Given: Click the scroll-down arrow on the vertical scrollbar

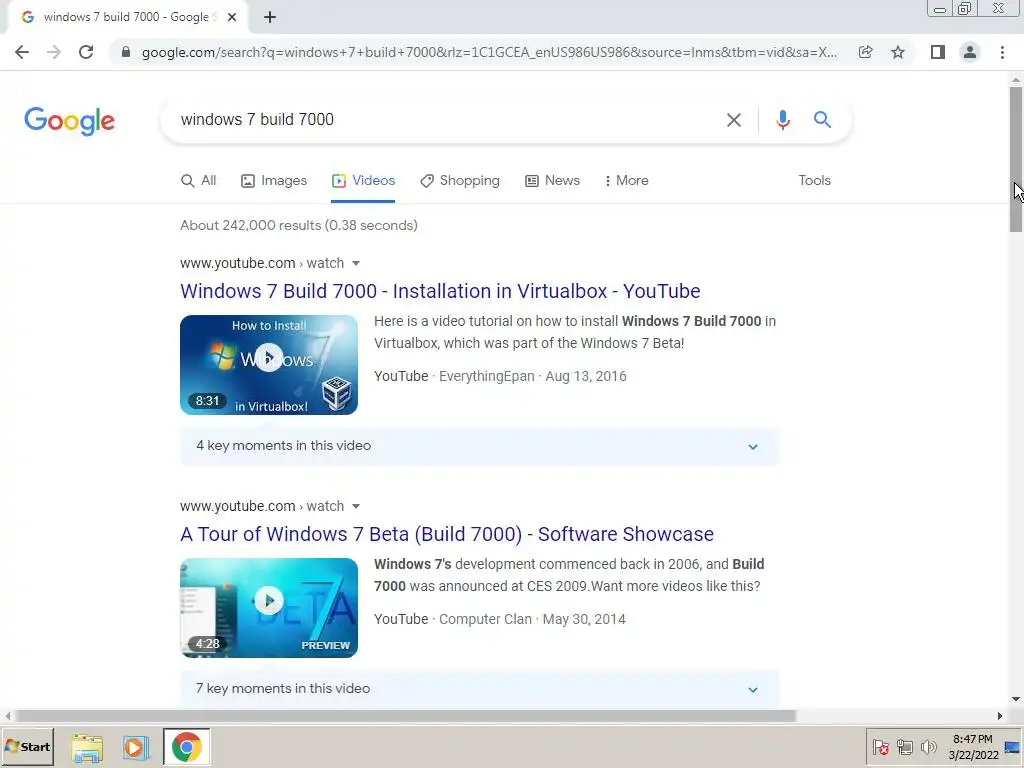Looking at the screenshot, I should pos(1016,699).
